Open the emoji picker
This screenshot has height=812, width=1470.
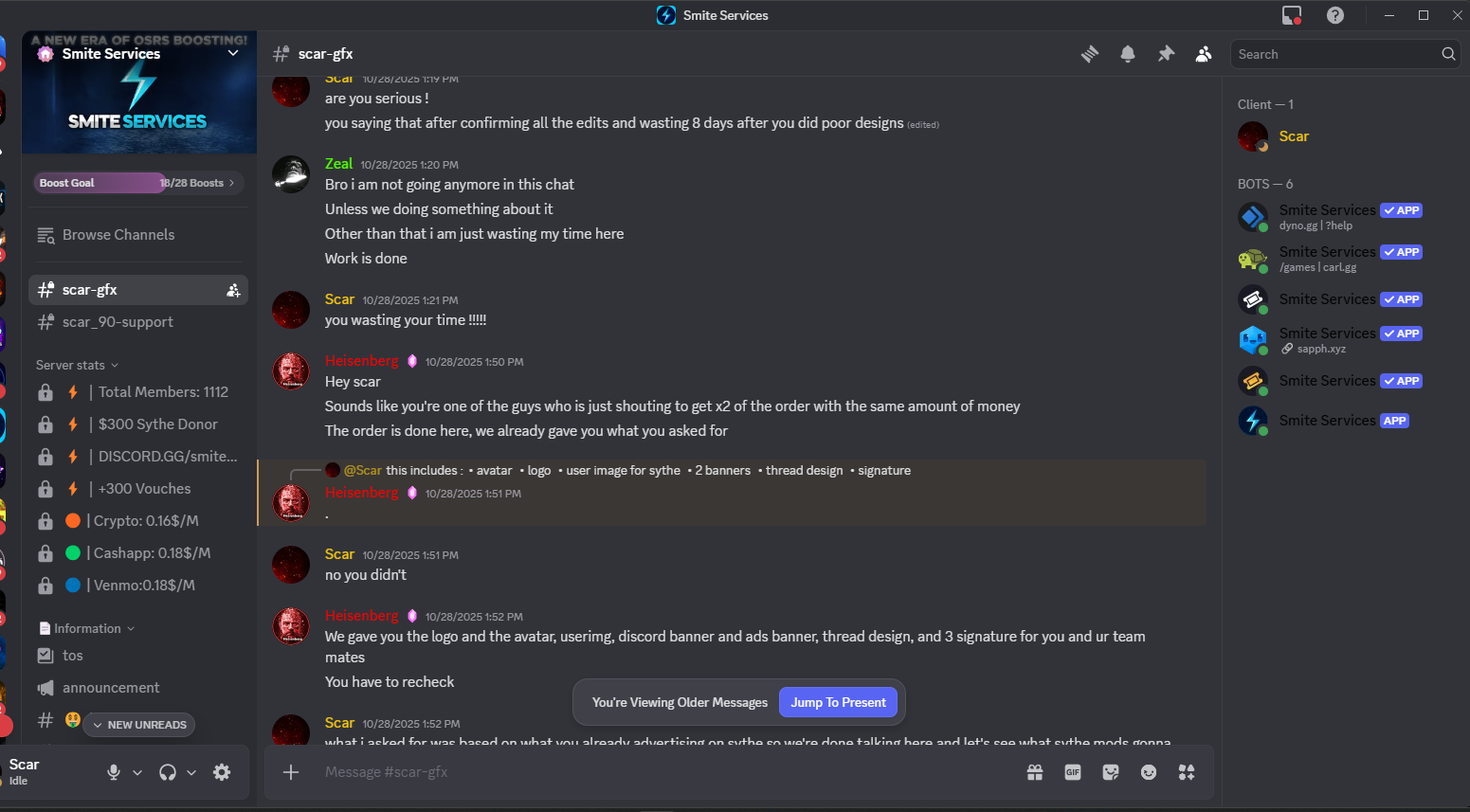pyautogui.click(x=1149, y=772)
